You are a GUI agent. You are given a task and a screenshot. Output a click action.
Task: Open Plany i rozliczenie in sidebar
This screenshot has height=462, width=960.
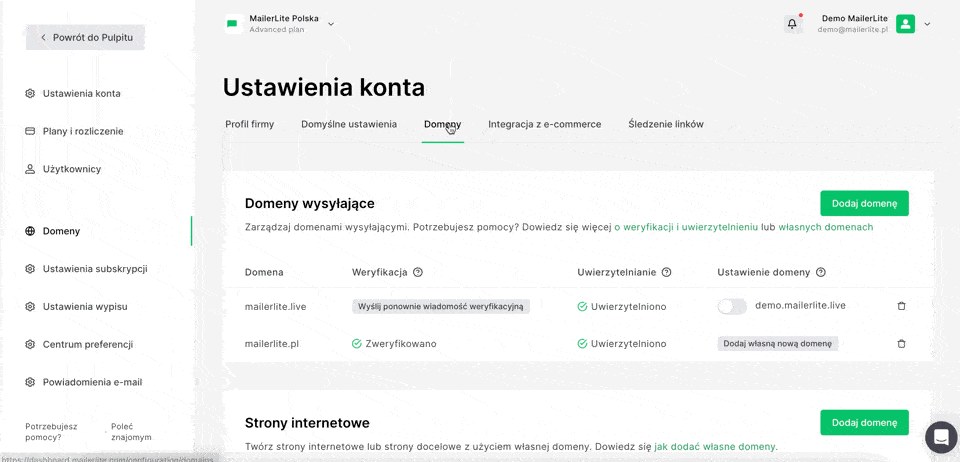point(83,131)
